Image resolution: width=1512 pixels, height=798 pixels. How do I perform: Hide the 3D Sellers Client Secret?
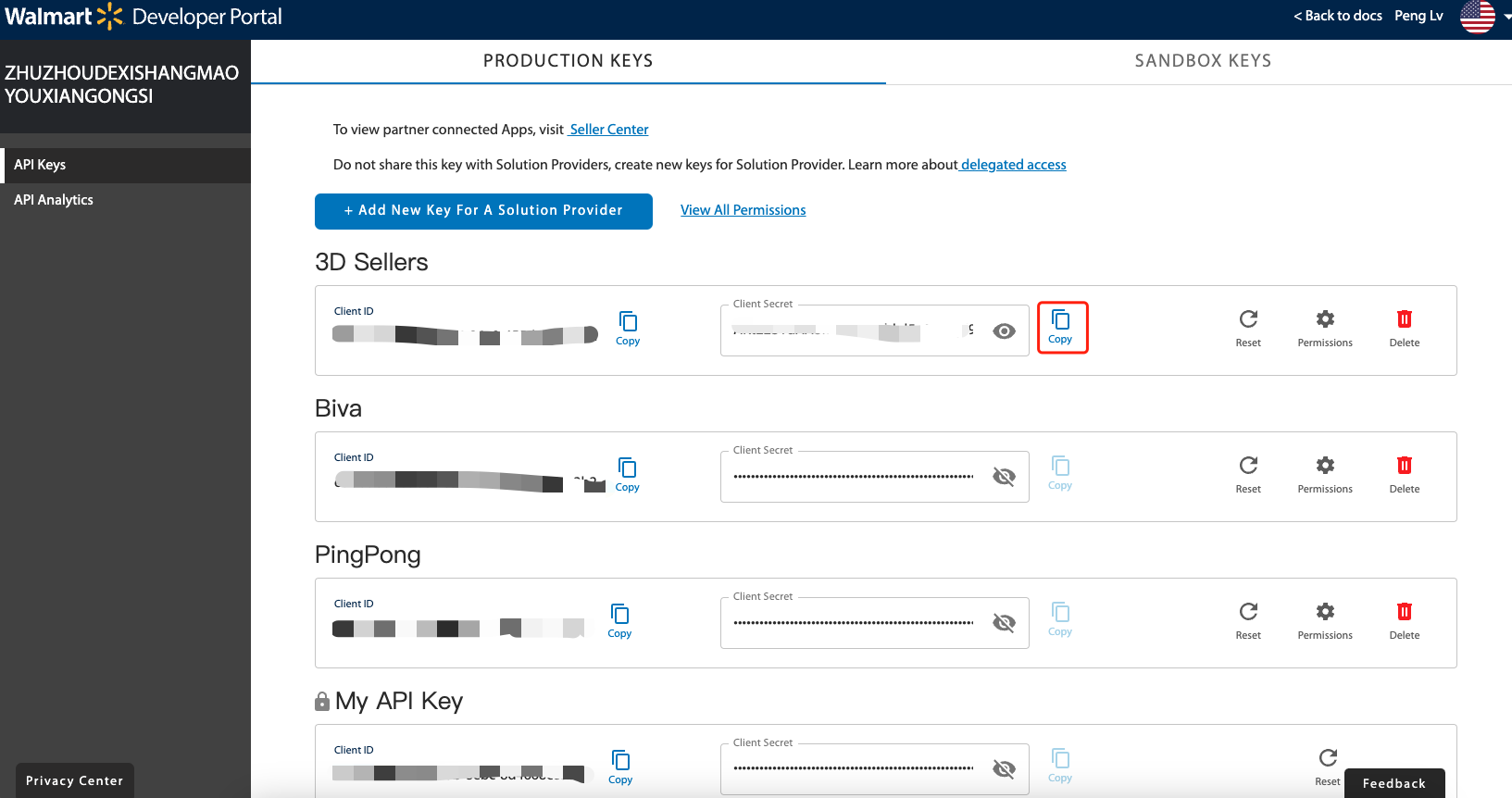[1004, 330]
